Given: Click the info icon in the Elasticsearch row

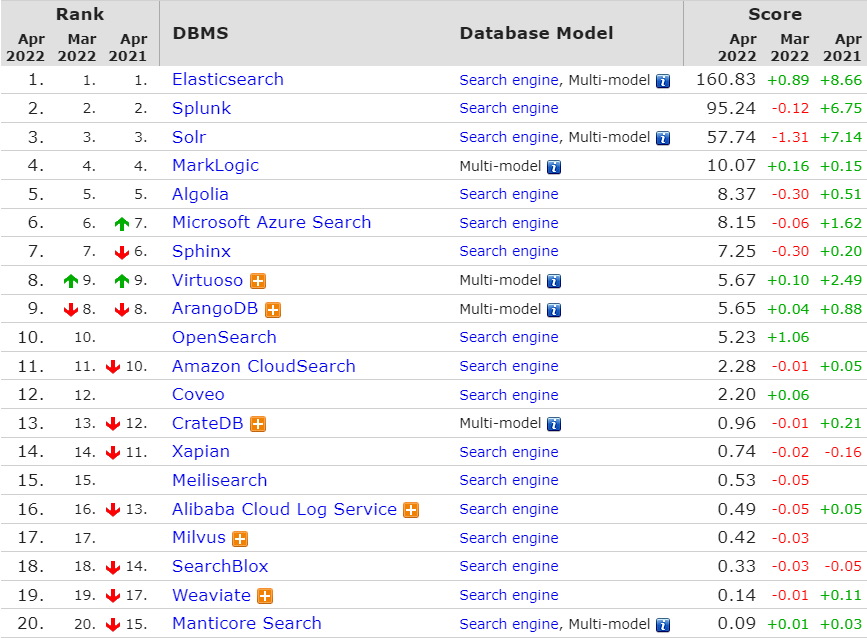Looking at the screenshot, I should pyautogui.click(x=662, y=81).
